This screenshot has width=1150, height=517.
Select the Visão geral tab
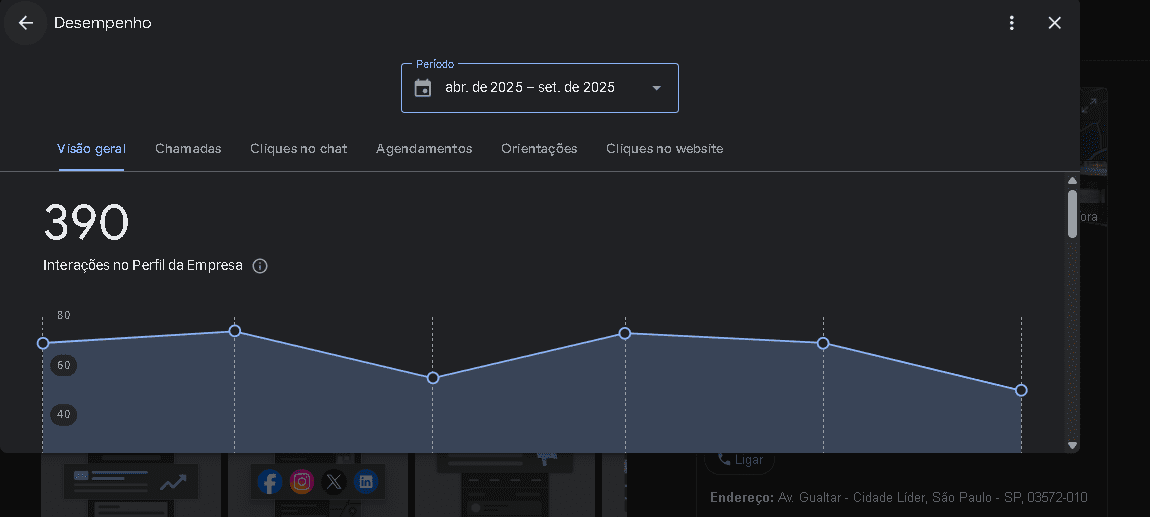coord(92,149)
